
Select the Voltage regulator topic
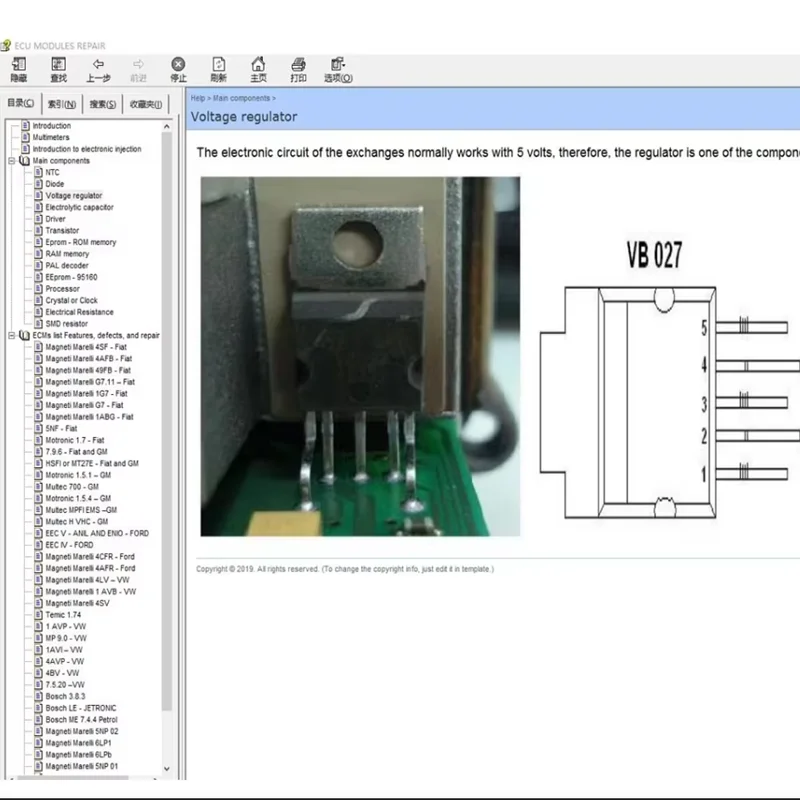74,195
